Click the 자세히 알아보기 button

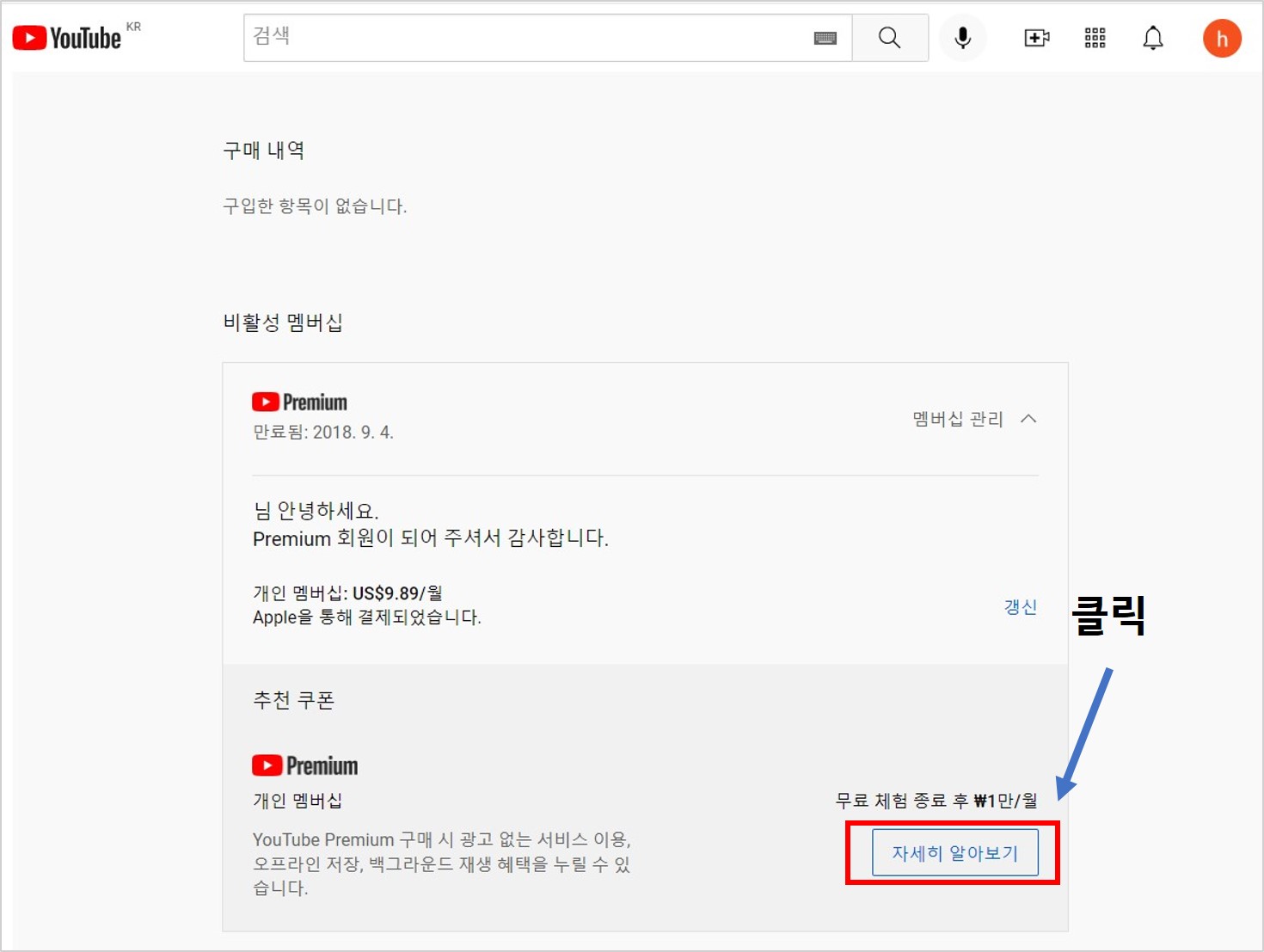[x=955, y=852]
